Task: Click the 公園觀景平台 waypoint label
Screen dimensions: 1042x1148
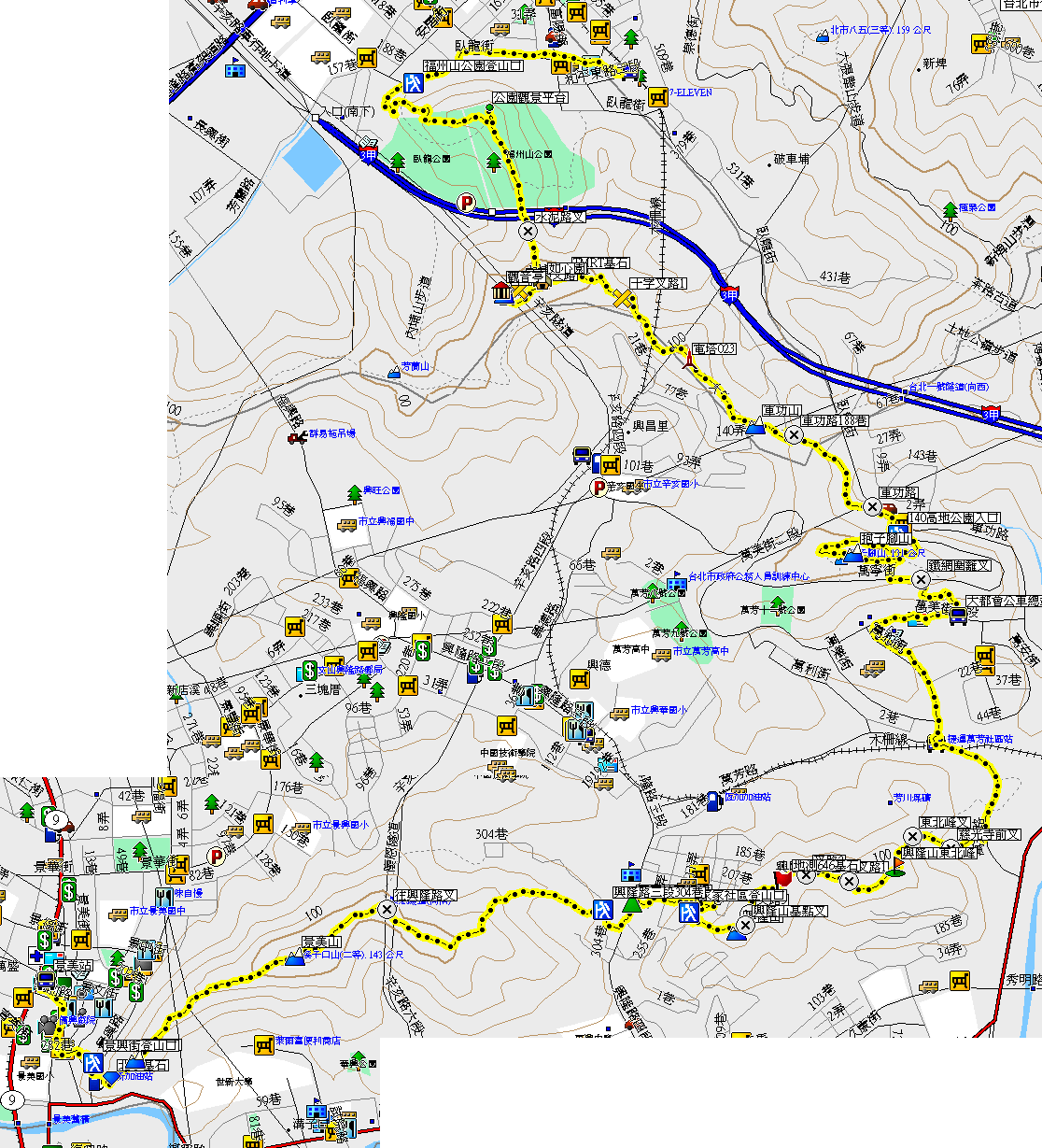Action: point(529,97)
